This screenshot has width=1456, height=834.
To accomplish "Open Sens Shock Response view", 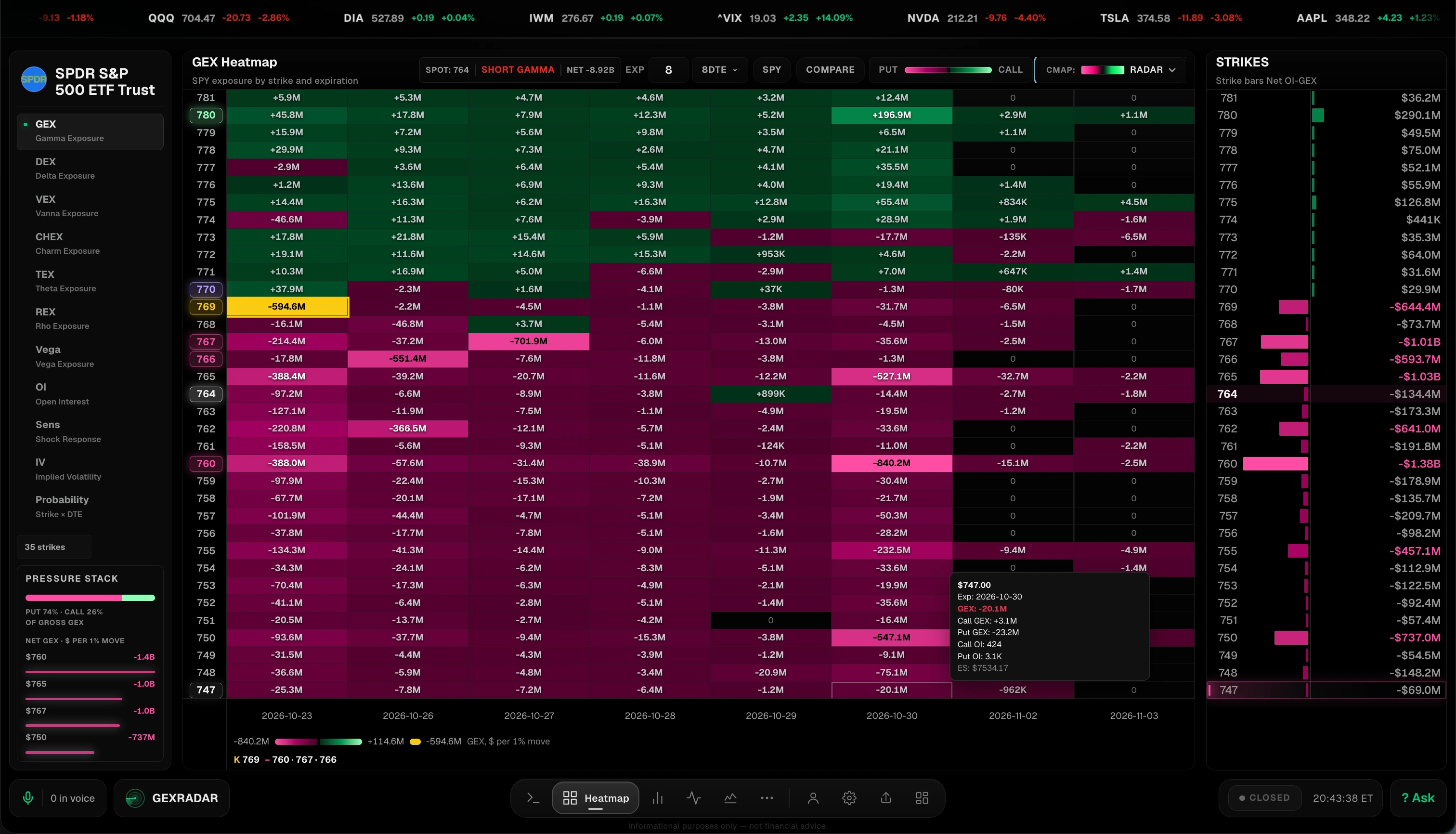I will [90, 431].
